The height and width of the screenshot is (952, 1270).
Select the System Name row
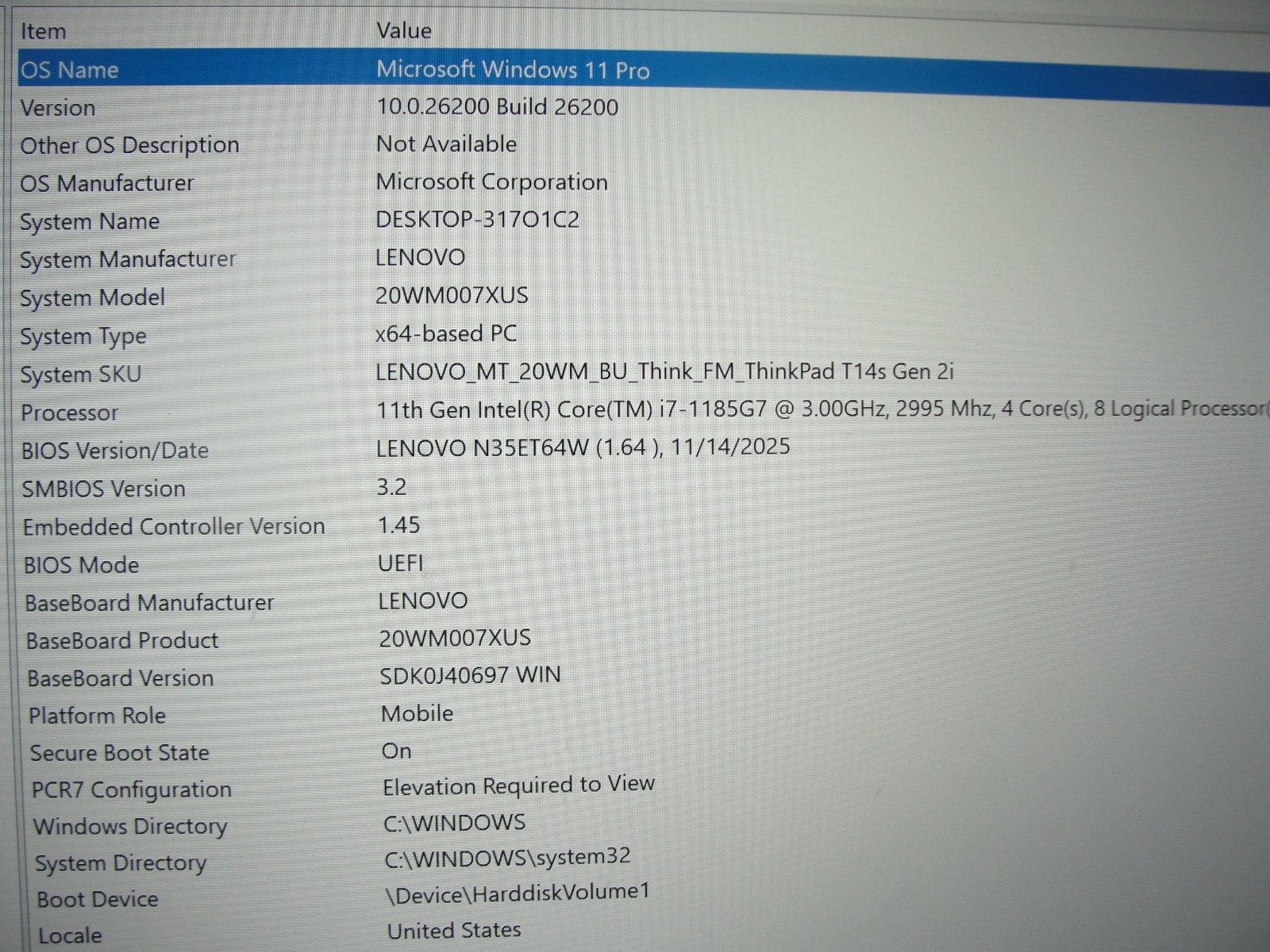90,221
